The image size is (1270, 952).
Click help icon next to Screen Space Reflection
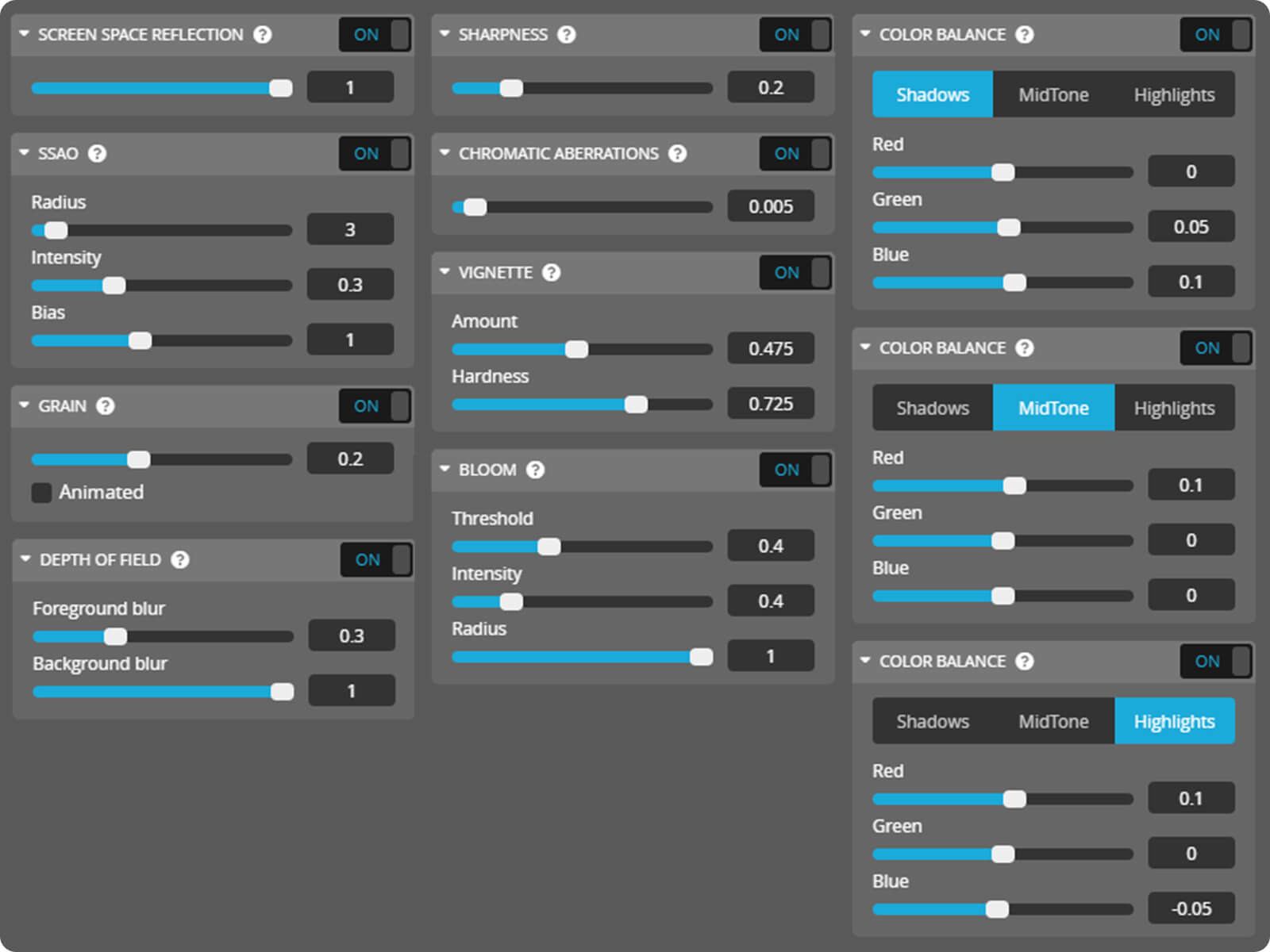pyautogui.click(x=262, y=35)
